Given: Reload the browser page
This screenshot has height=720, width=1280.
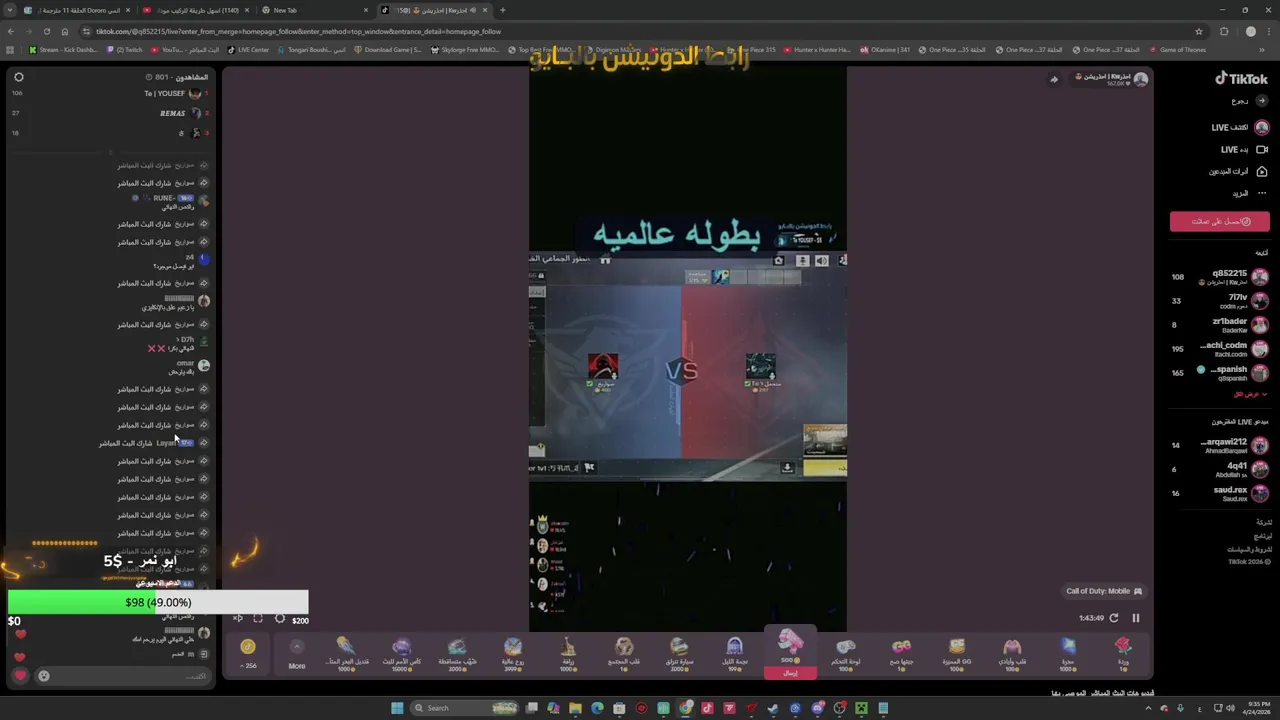Looking at the screenshot, I should (x=46, y=31).
